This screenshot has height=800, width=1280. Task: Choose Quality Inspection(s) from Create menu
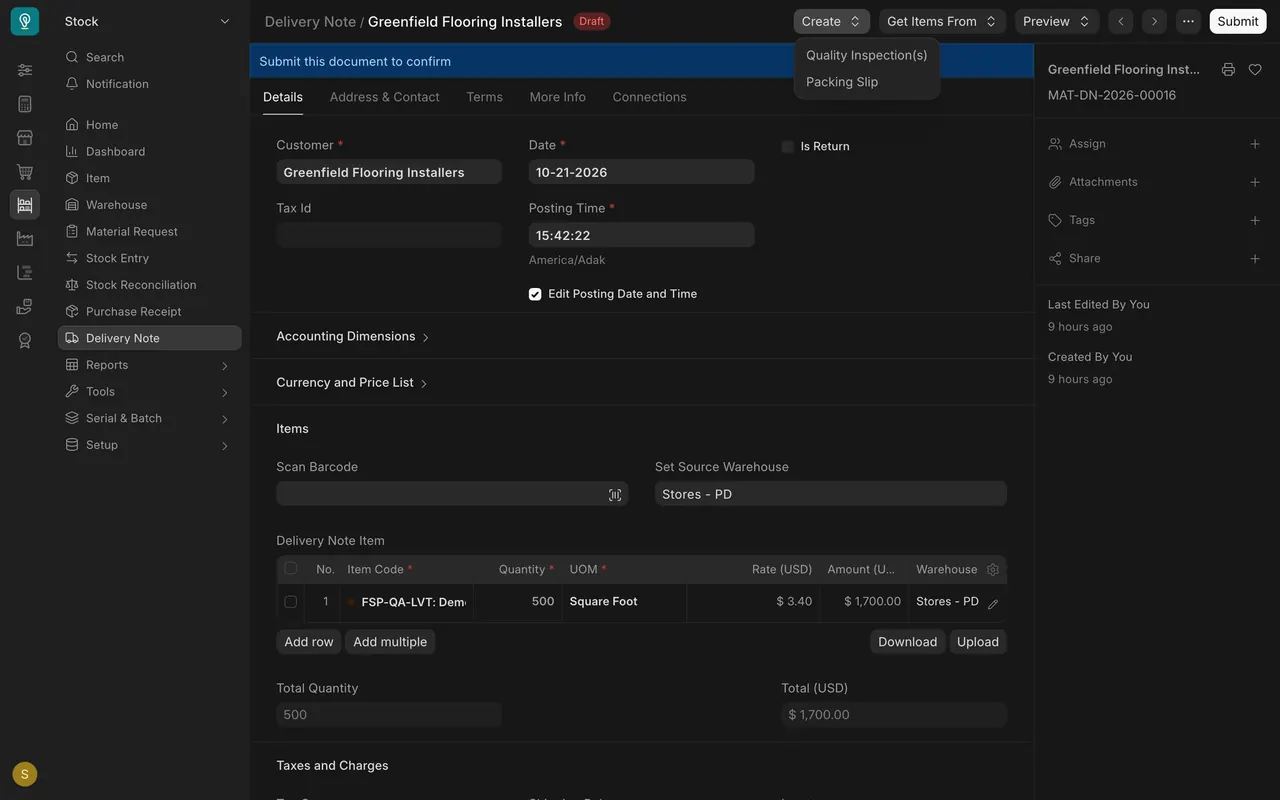(867, 55)
